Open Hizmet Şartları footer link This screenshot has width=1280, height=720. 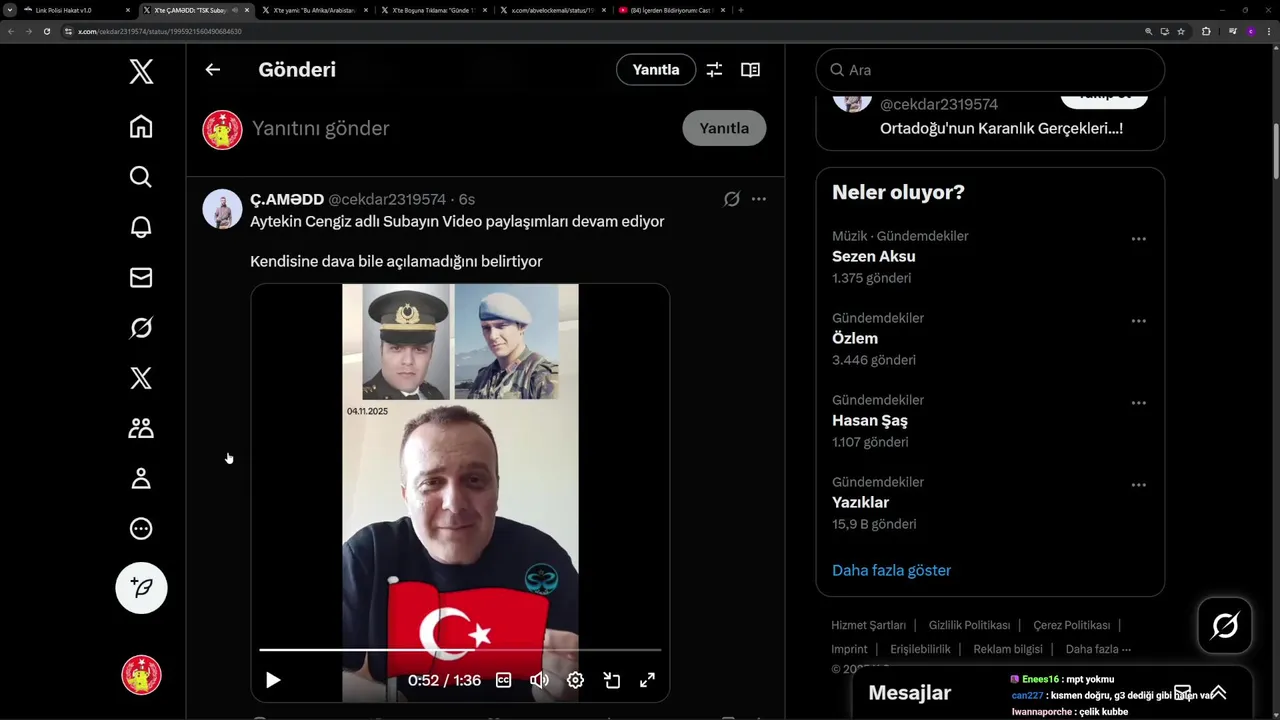868,625
